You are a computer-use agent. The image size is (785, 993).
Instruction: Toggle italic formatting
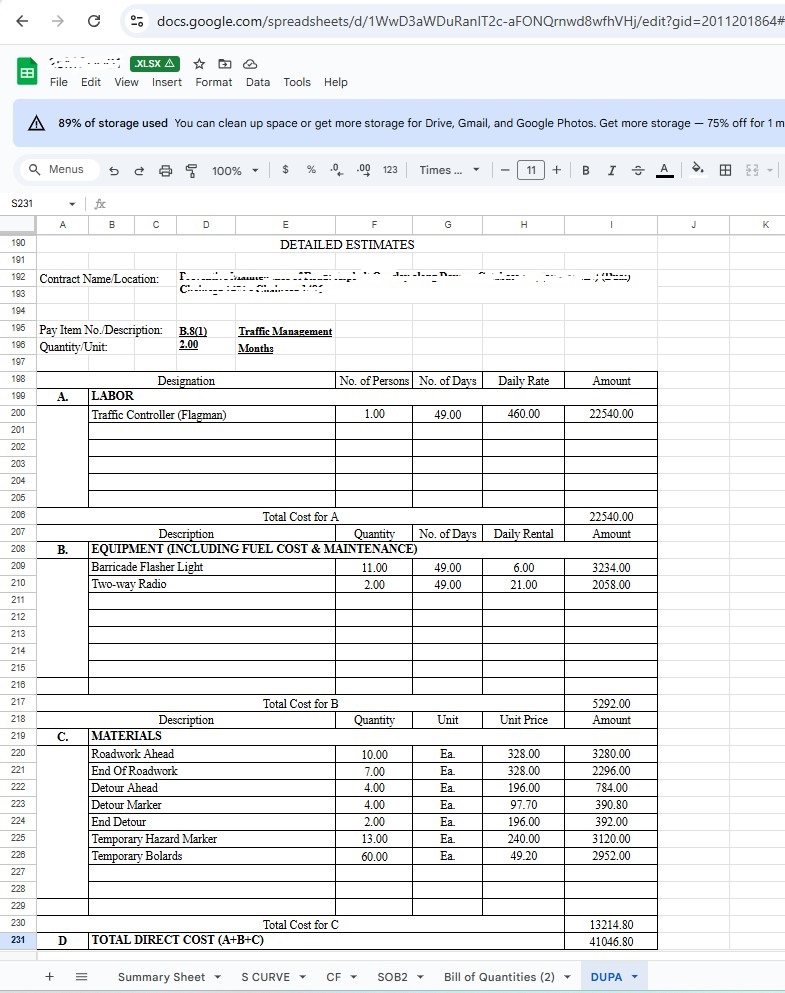click(612, 170)
